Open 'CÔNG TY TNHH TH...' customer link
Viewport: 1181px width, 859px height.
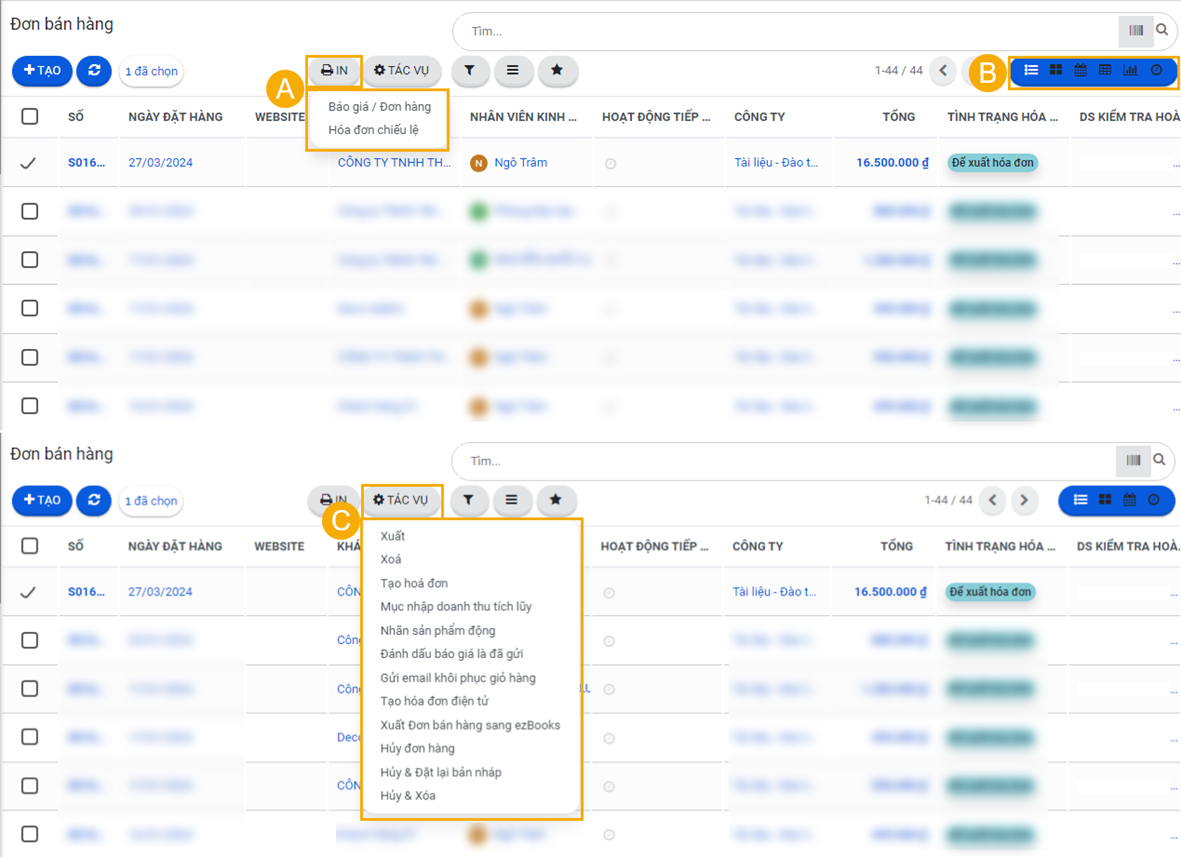(x=394, y=163)
